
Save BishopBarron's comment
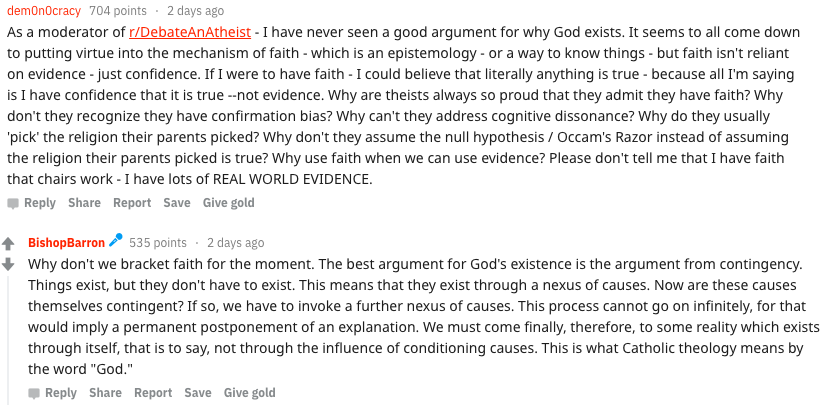click(198, 393)
